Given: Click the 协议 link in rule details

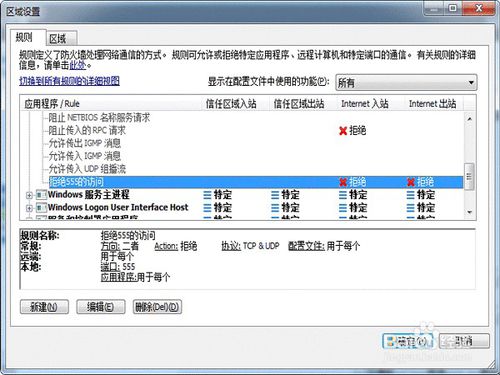Looking at the screenshot, I should pyautogui.click(x=231, y=246).
